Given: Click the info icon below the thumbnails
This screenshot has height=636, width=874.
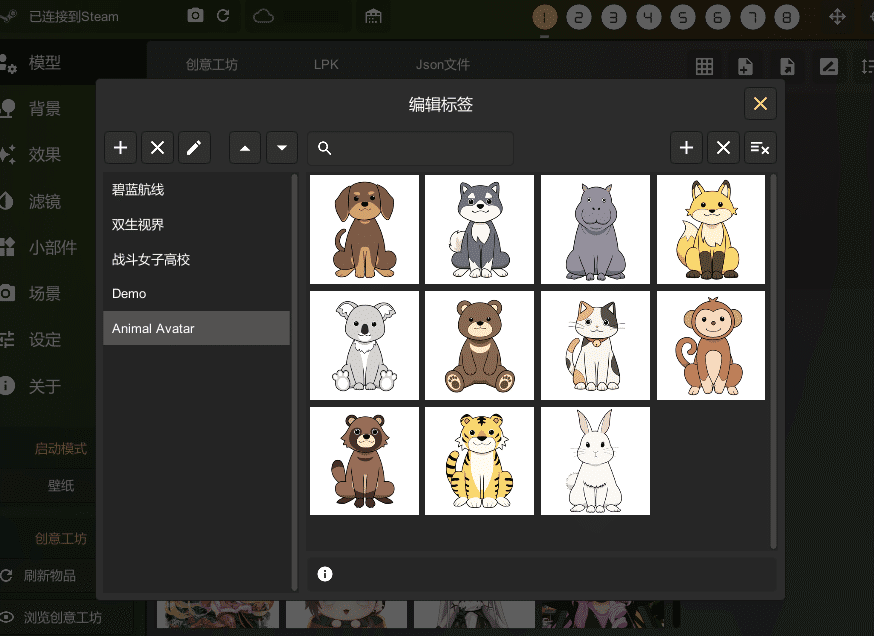Looking at the screenshot, I should (x=325, y=574).
